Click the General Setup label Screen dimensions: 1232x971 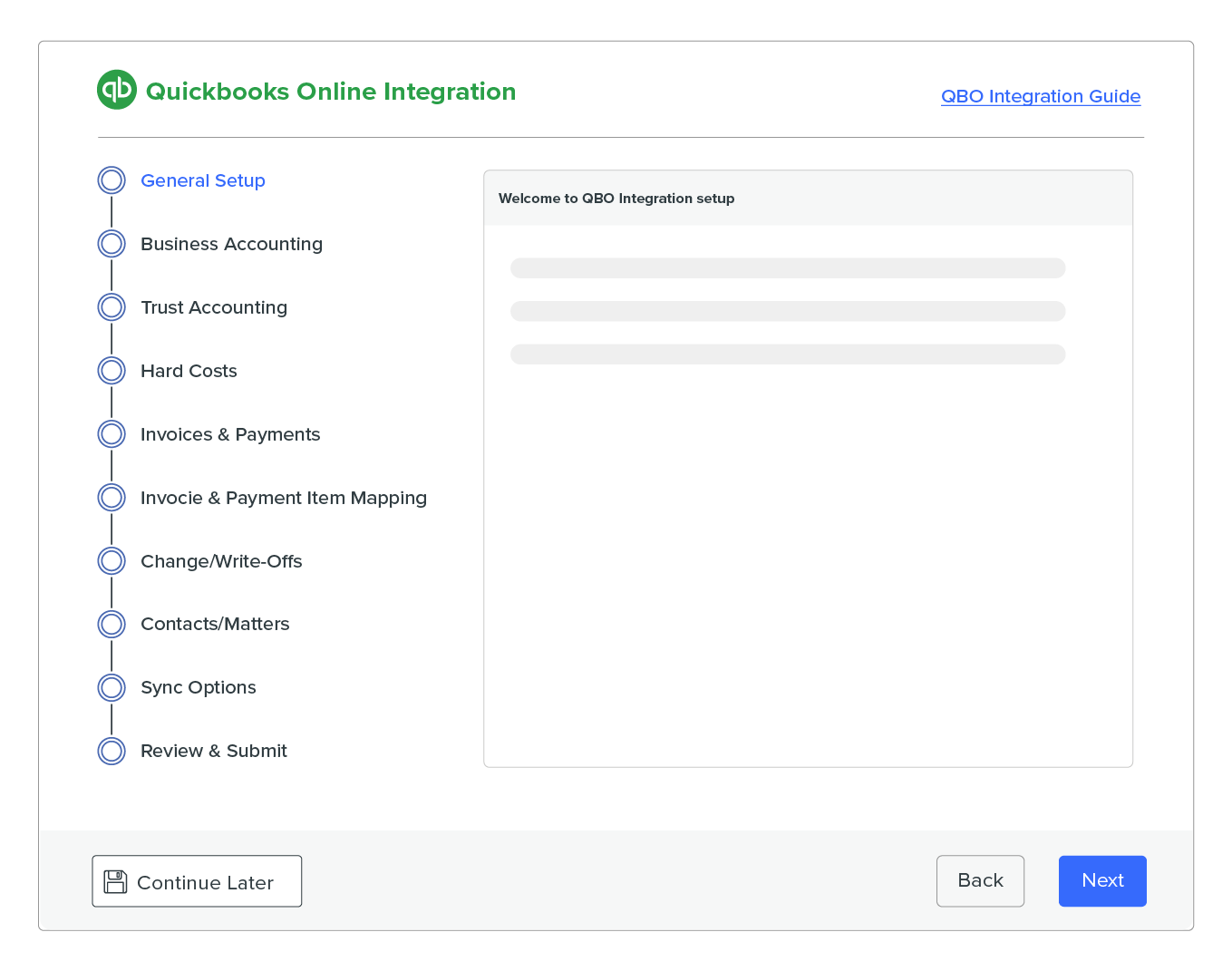[202, 180]
